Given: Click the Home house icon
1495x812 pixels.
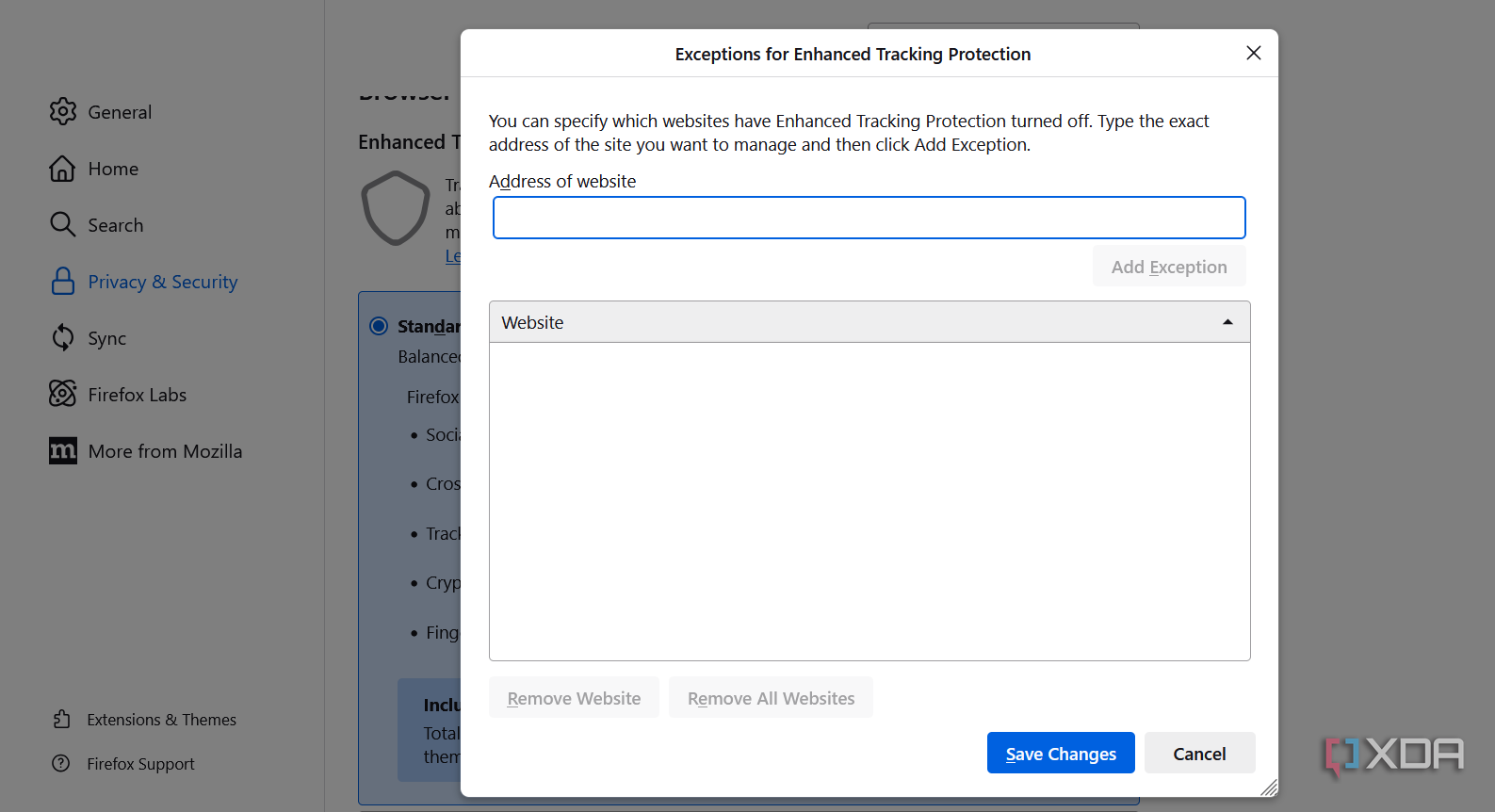Looking at the screenshot, I should [63, 168].
